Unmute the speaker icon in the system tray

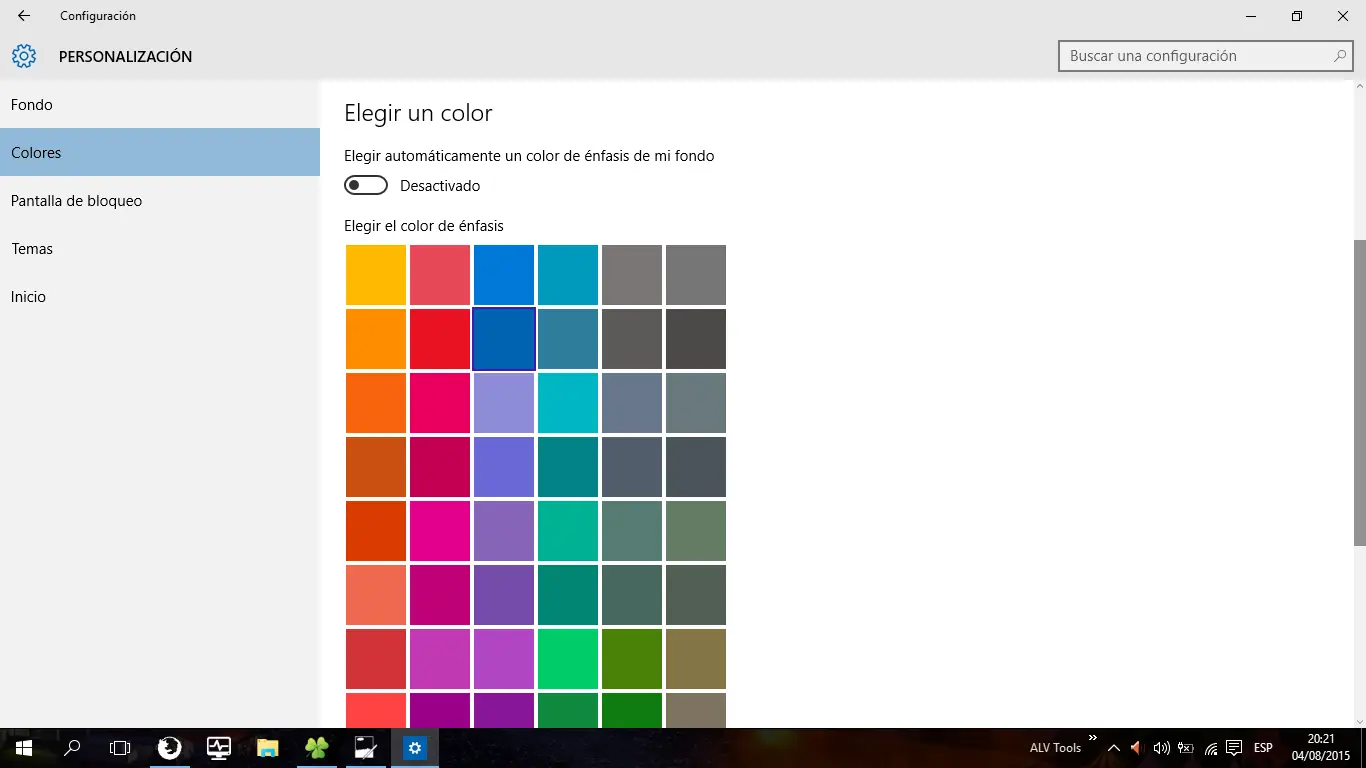point(1135,747)
